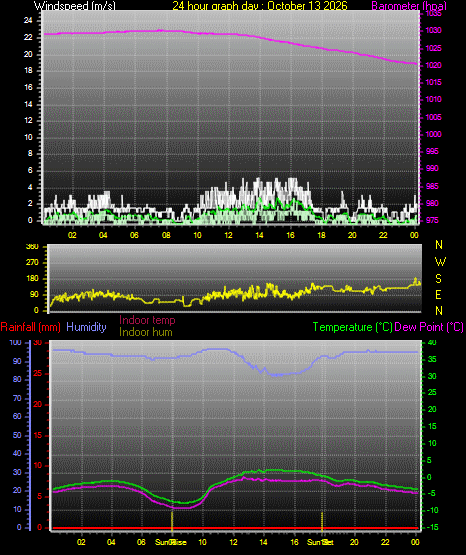This screenshot has width=466, height=555.
Task: Click the 24 windspeed scale value
Action: (x=28, y=21)
